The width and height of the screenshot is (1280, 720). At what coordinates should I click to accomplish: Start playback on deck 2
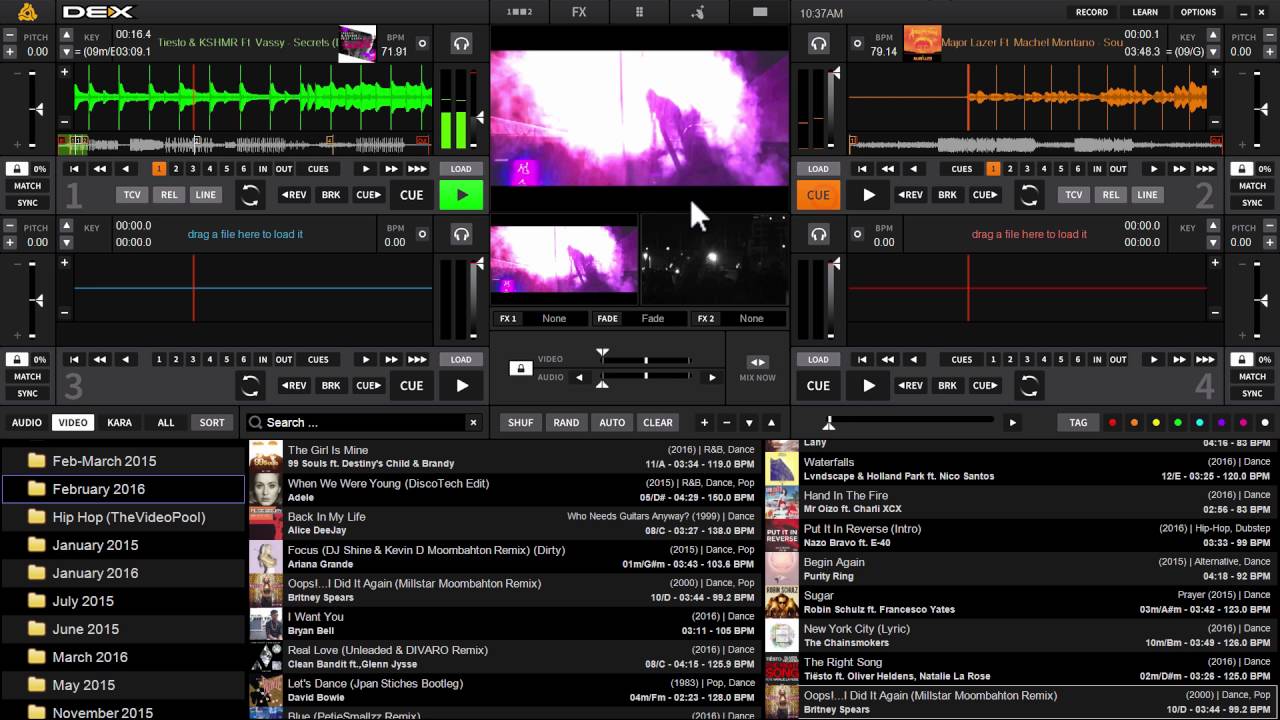[869, 195]
